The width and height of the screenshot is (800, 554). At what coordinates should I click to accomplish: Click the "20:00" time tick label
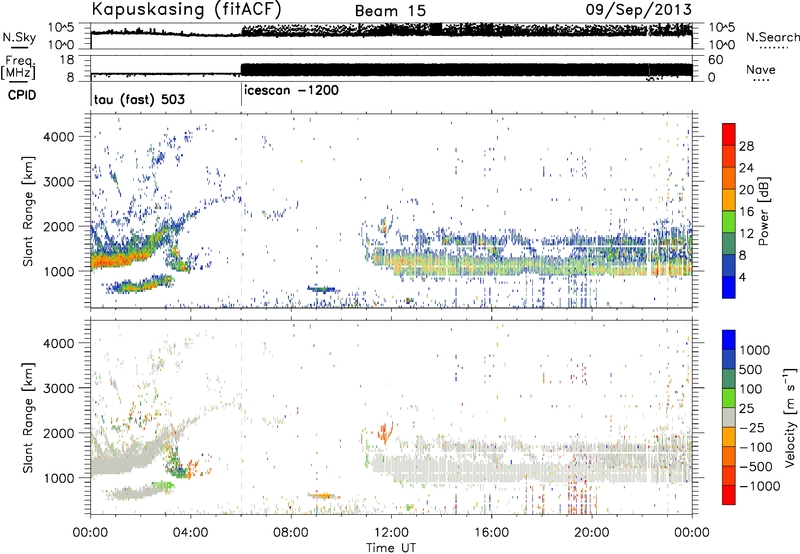tap(592, 533)
